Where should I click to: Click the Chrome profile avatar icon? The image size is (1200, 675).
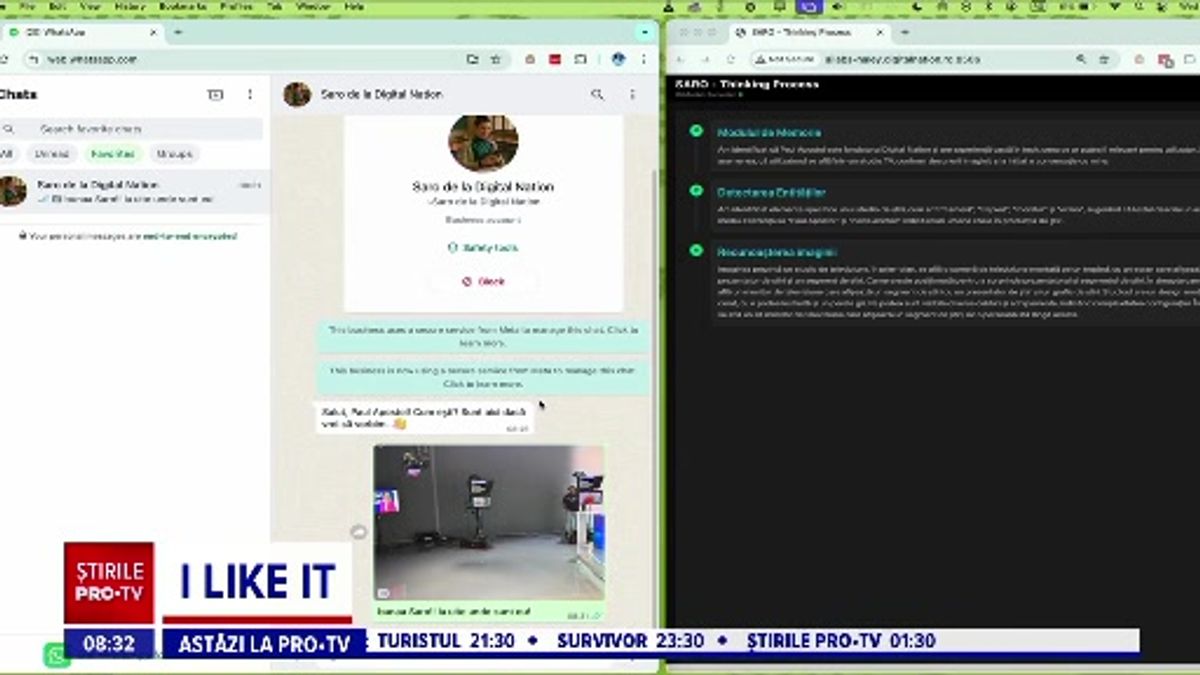pyautogui.click(x=619, y=60)
